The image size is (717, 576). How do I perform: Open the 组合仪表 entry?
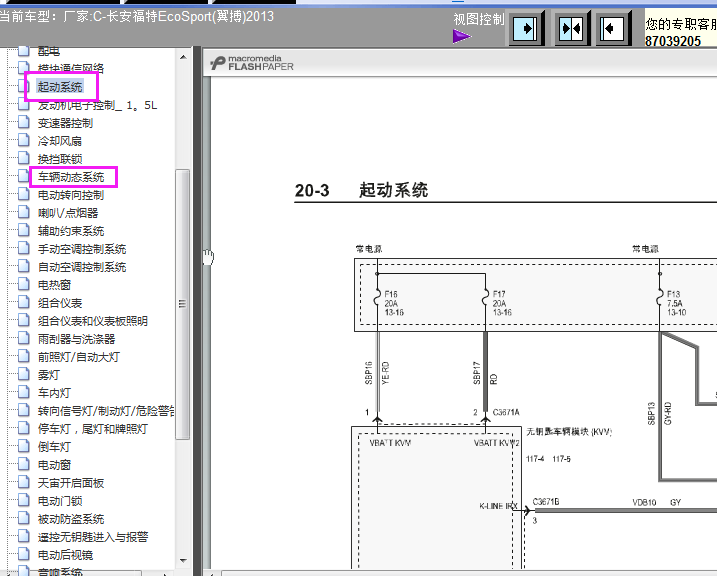(x=60, y=303)
